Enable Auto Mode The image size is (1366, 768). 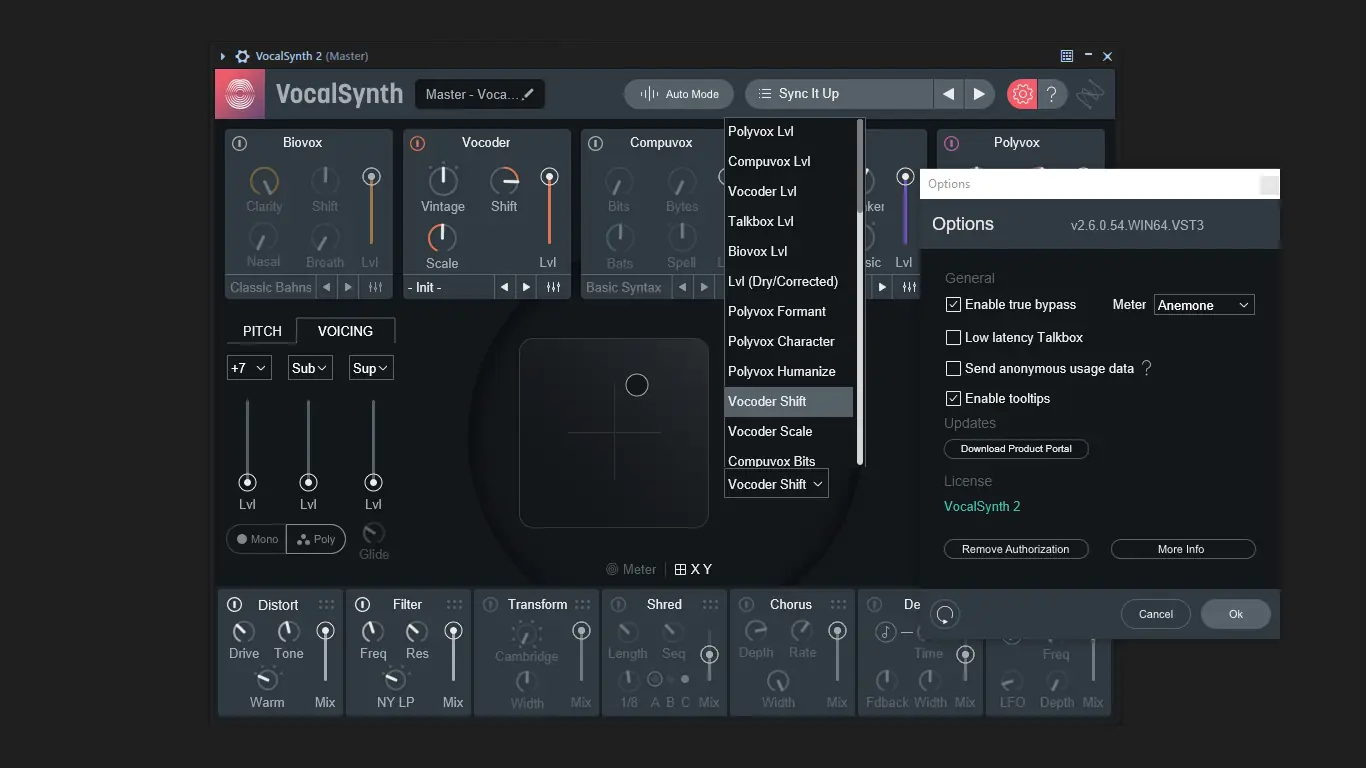point(679,93)
